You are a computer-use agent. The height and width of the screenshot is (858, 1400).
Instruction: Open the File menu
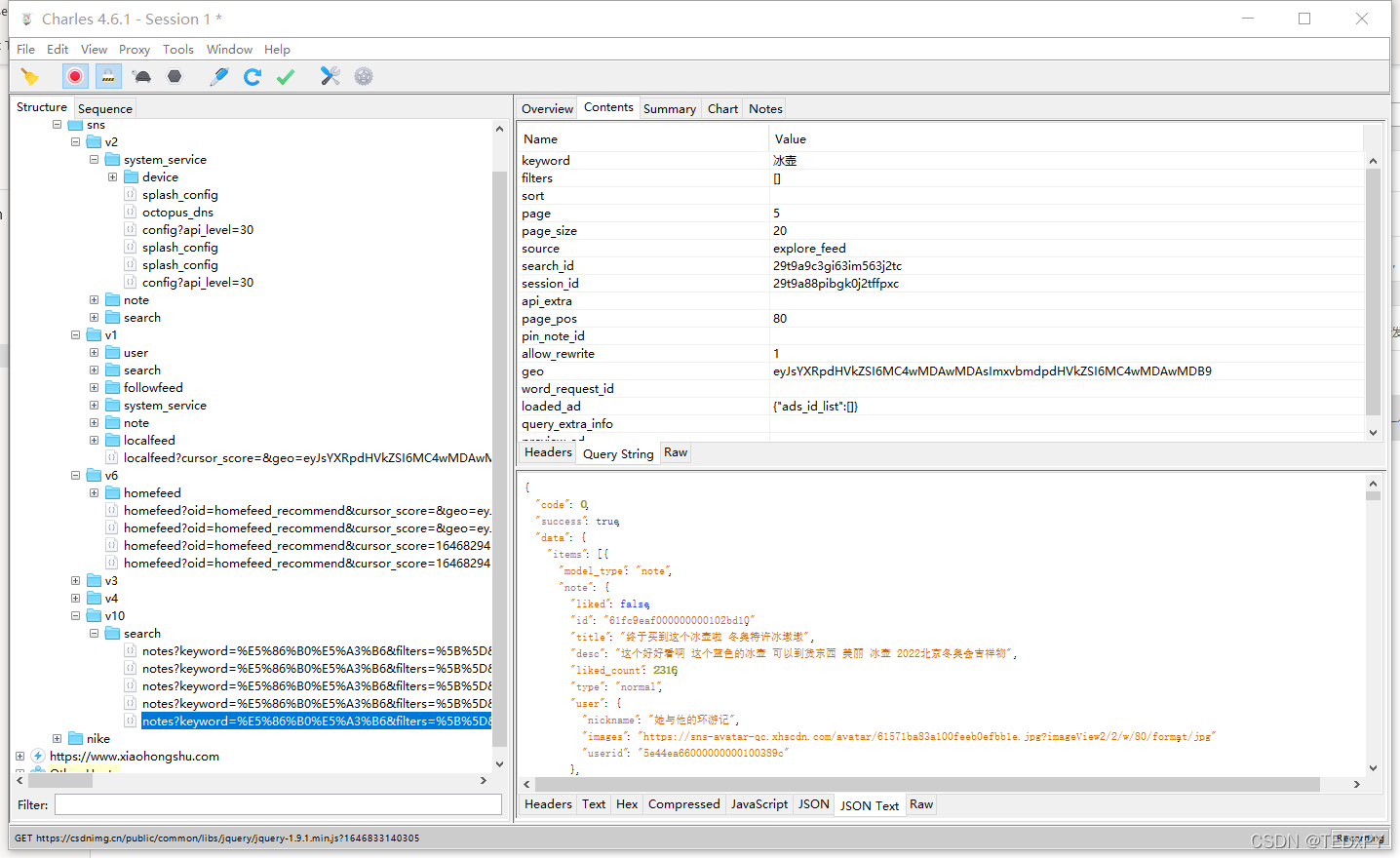(26, 49)
